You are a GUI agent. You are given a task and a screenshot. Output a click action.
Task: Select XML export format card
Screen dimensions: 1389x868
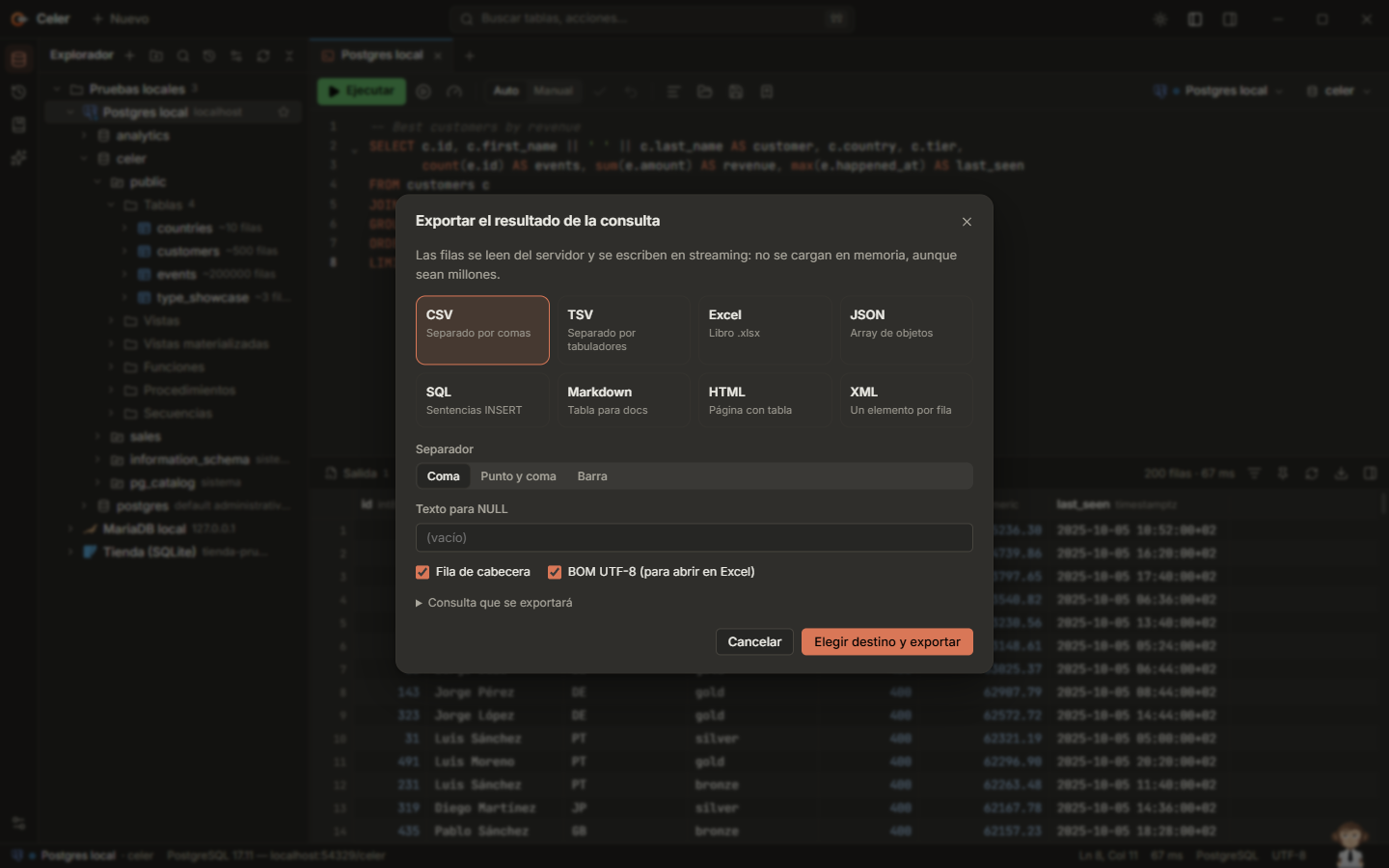(906, 400)
